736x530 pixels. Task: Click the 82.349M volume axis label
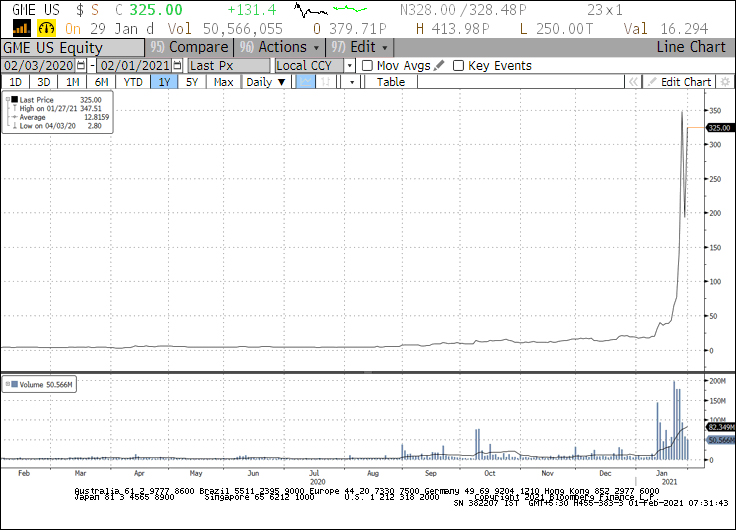[721, 427]
